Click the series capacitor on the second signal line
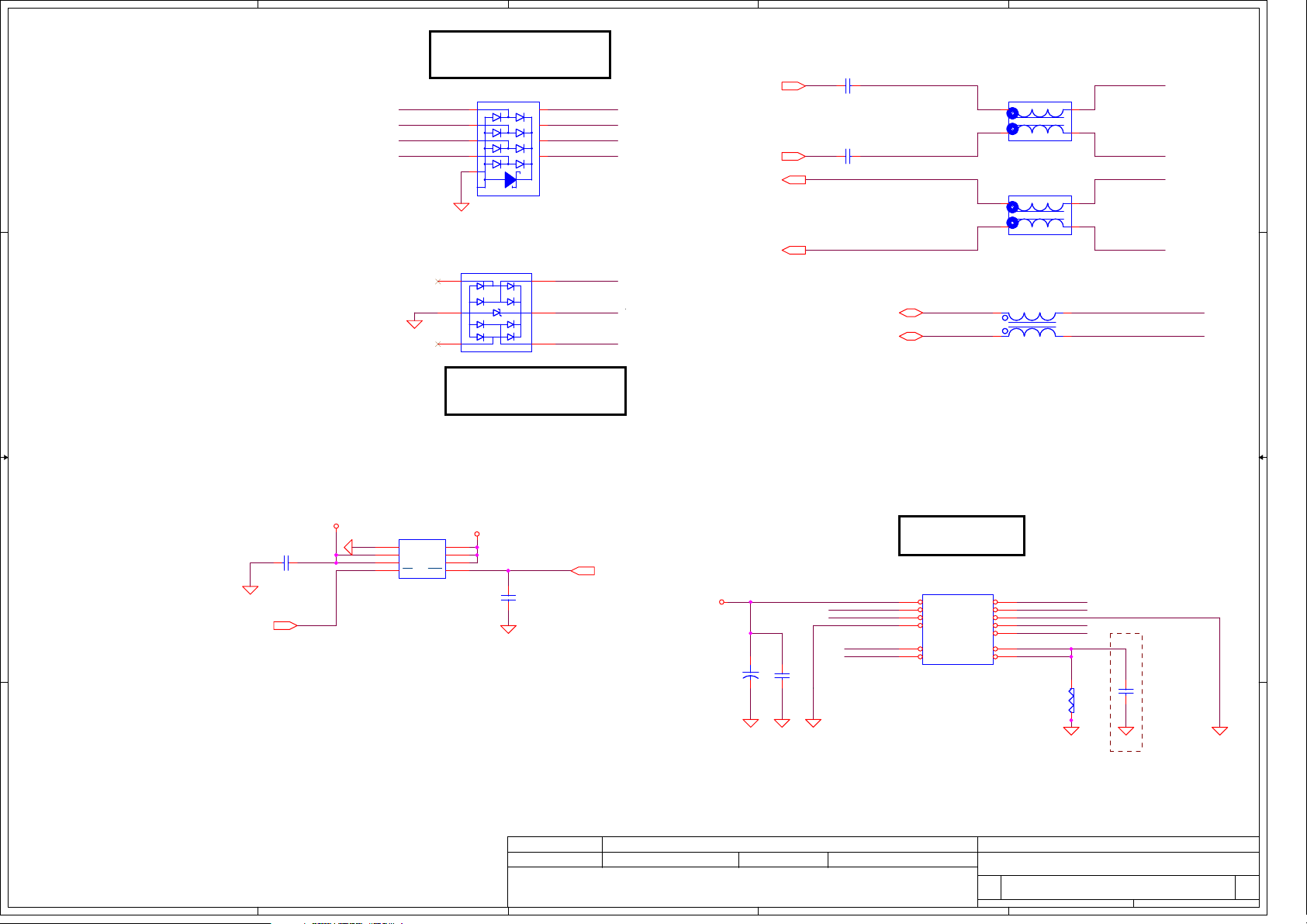Image resolution: width=1307 pixels, height=924 pixels. point(848,157)
